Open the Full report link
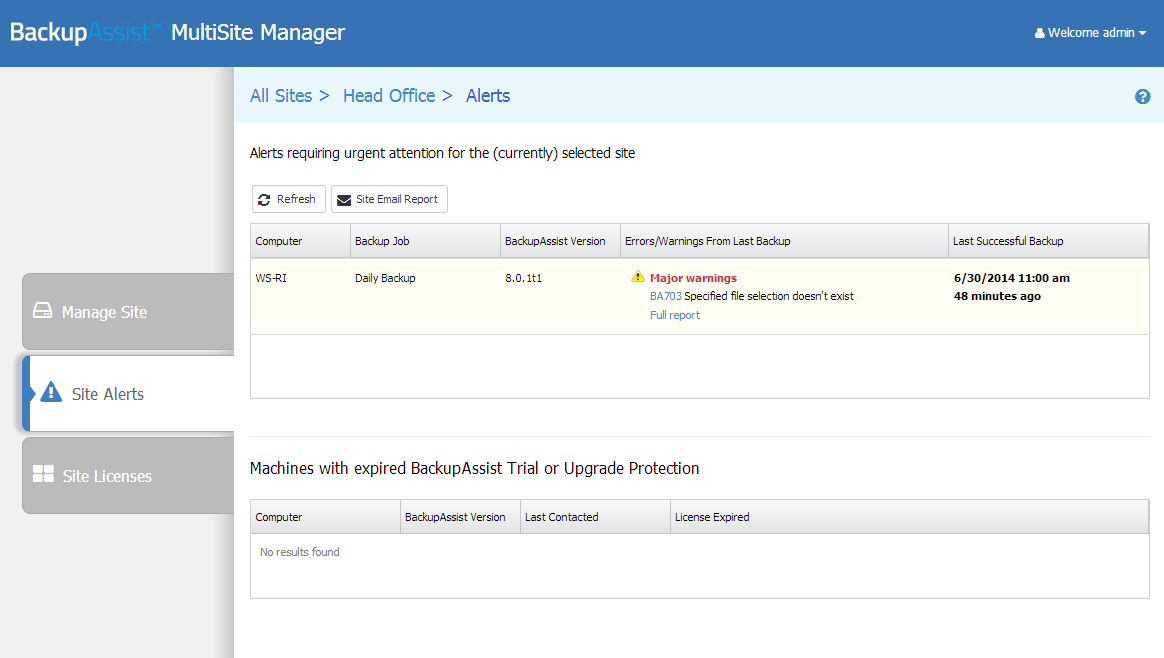 pyautogui.click(x=675, y=315)
